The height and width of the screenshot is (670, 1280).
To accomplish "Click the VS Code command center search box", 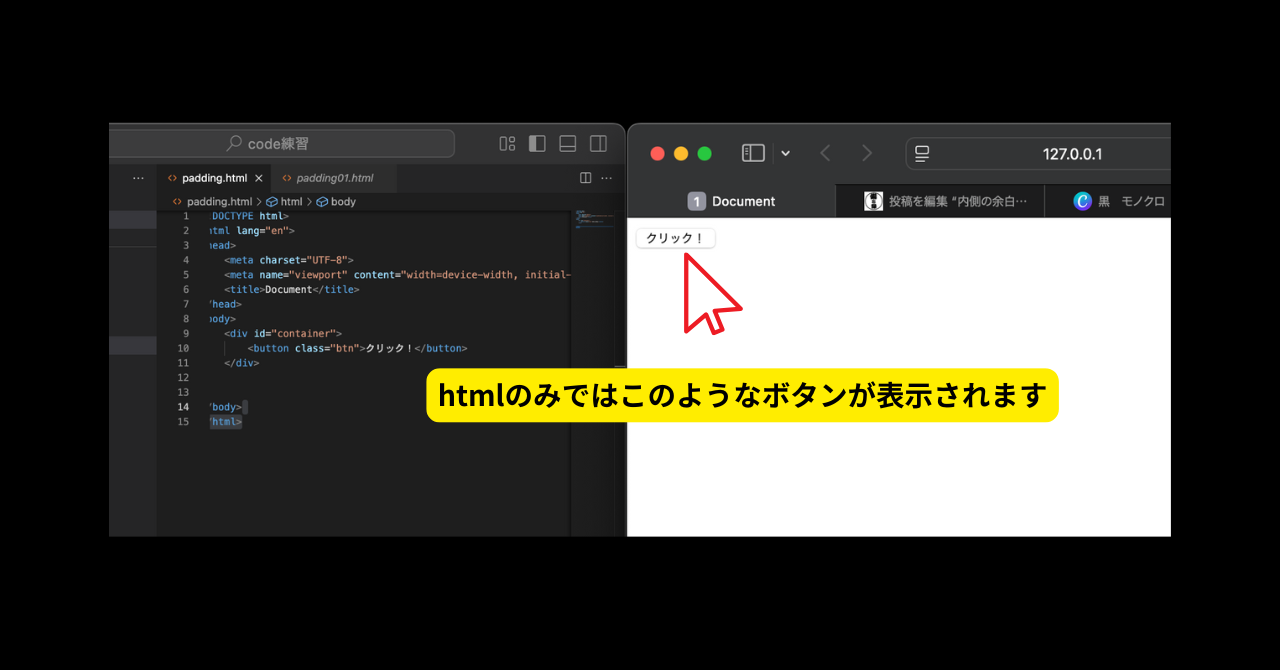I will click(282, 143).
